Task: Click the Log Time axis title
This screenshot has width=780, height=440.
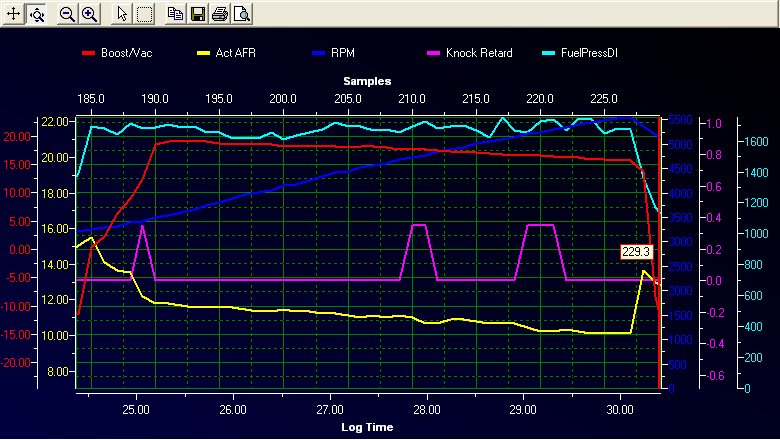Action: 366,427
